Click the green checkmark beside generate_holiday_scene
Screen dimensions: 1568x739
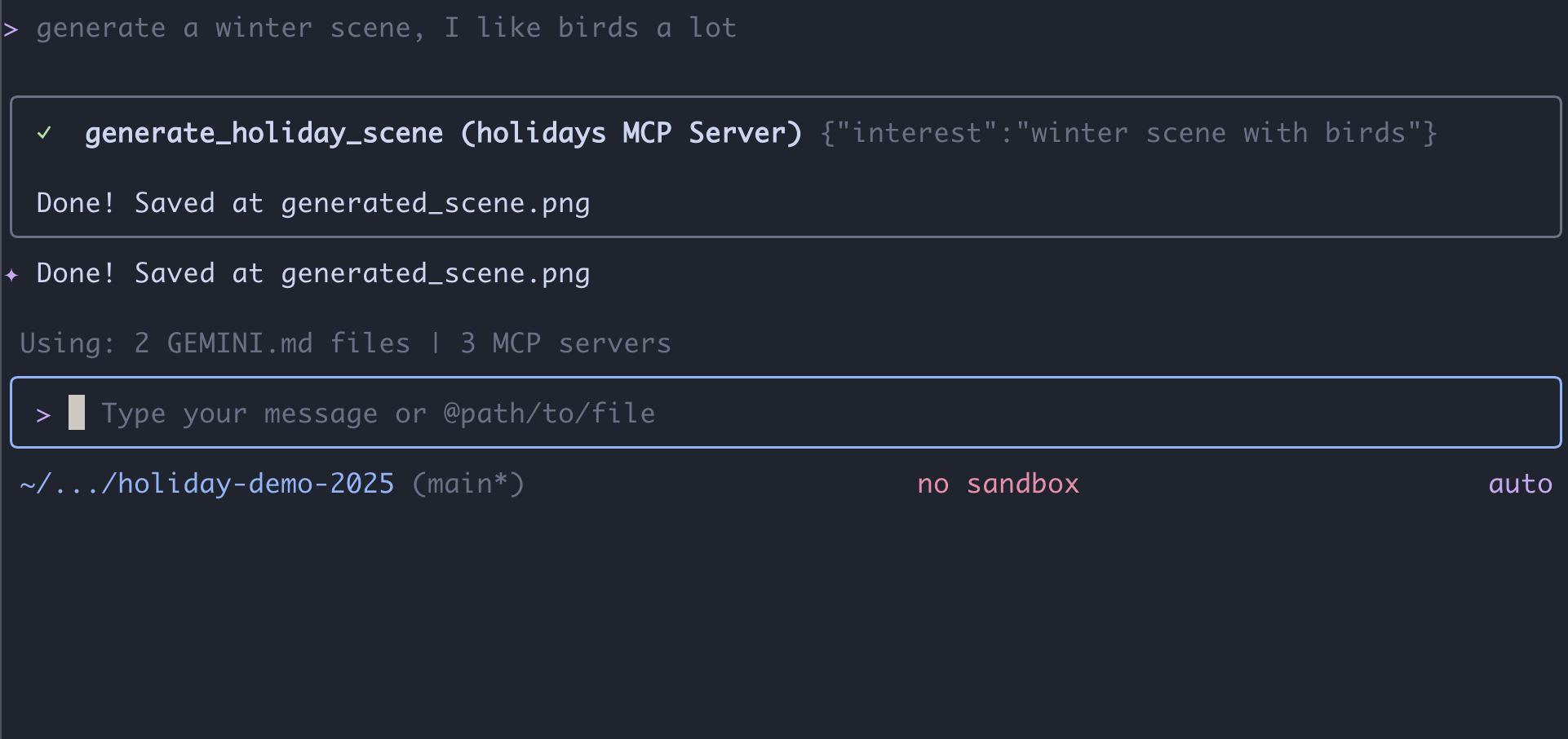tap(44, 133)
